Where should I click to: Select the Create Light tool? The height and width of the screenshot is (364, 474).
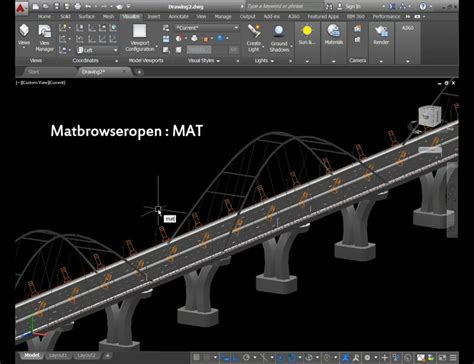click(x=254, y=39)
